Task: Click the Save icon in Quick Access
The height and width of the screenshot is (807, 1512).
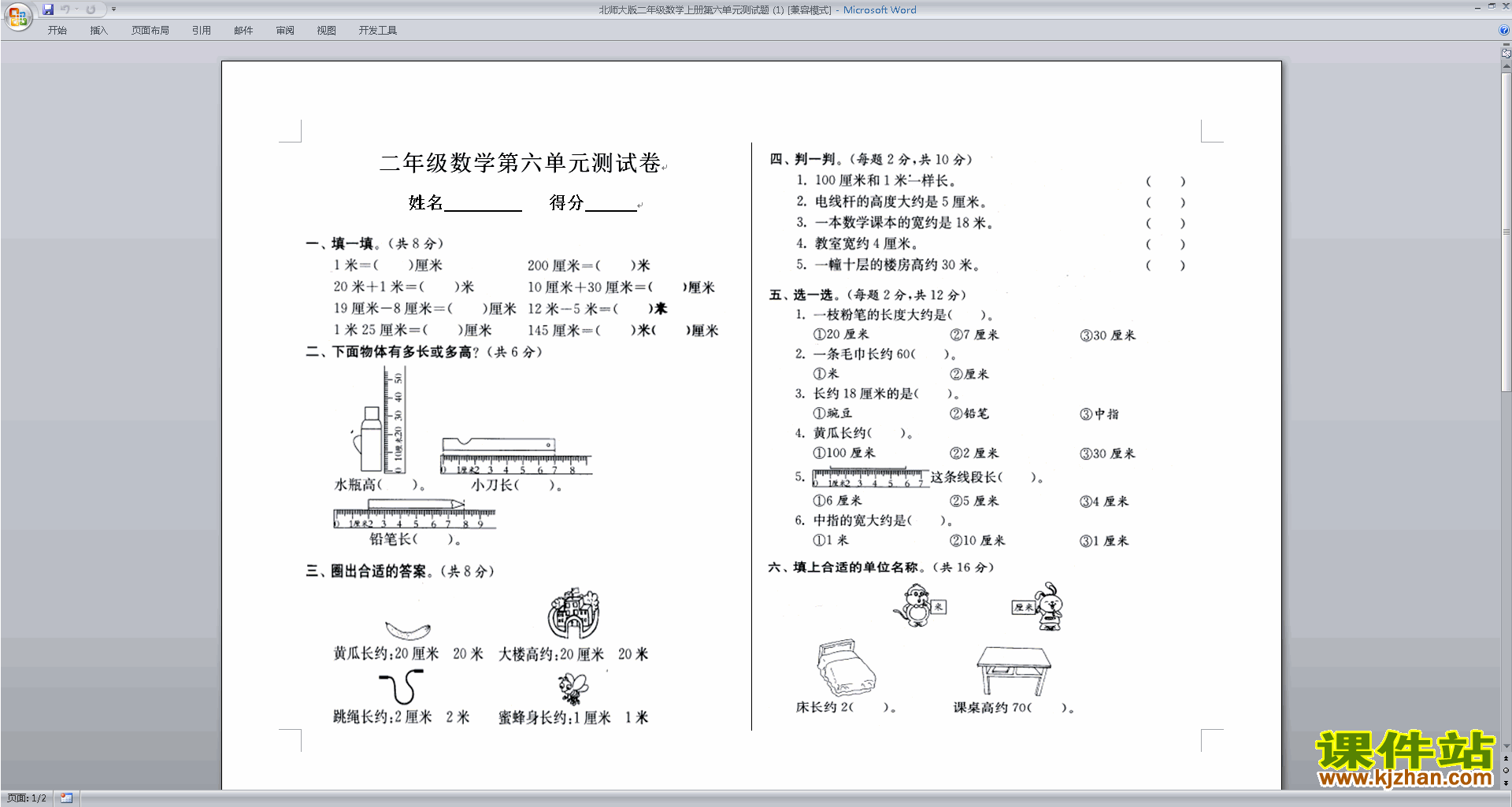Action: pos(49,9)
